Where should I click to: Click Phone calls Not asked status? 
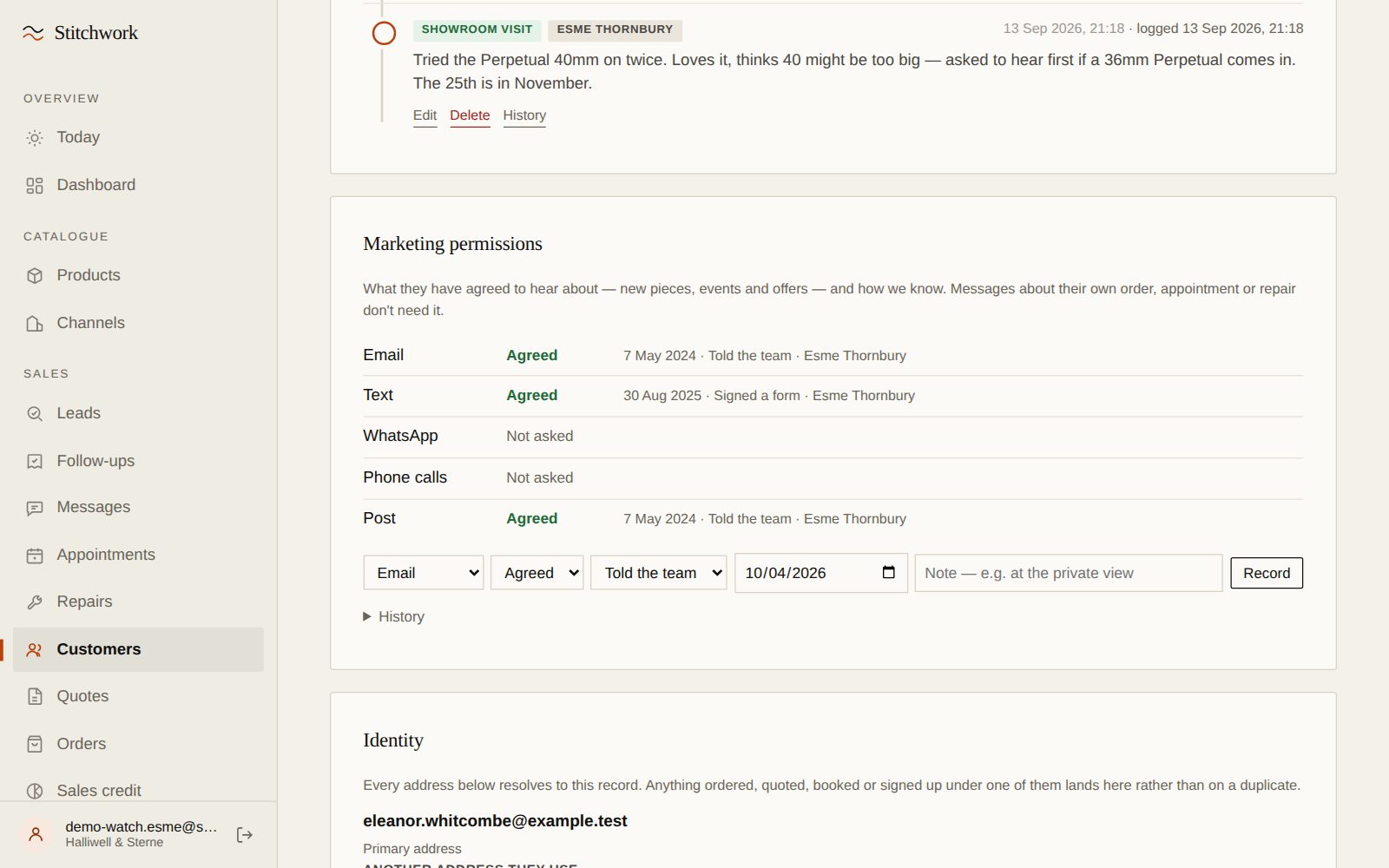[540, 478]
